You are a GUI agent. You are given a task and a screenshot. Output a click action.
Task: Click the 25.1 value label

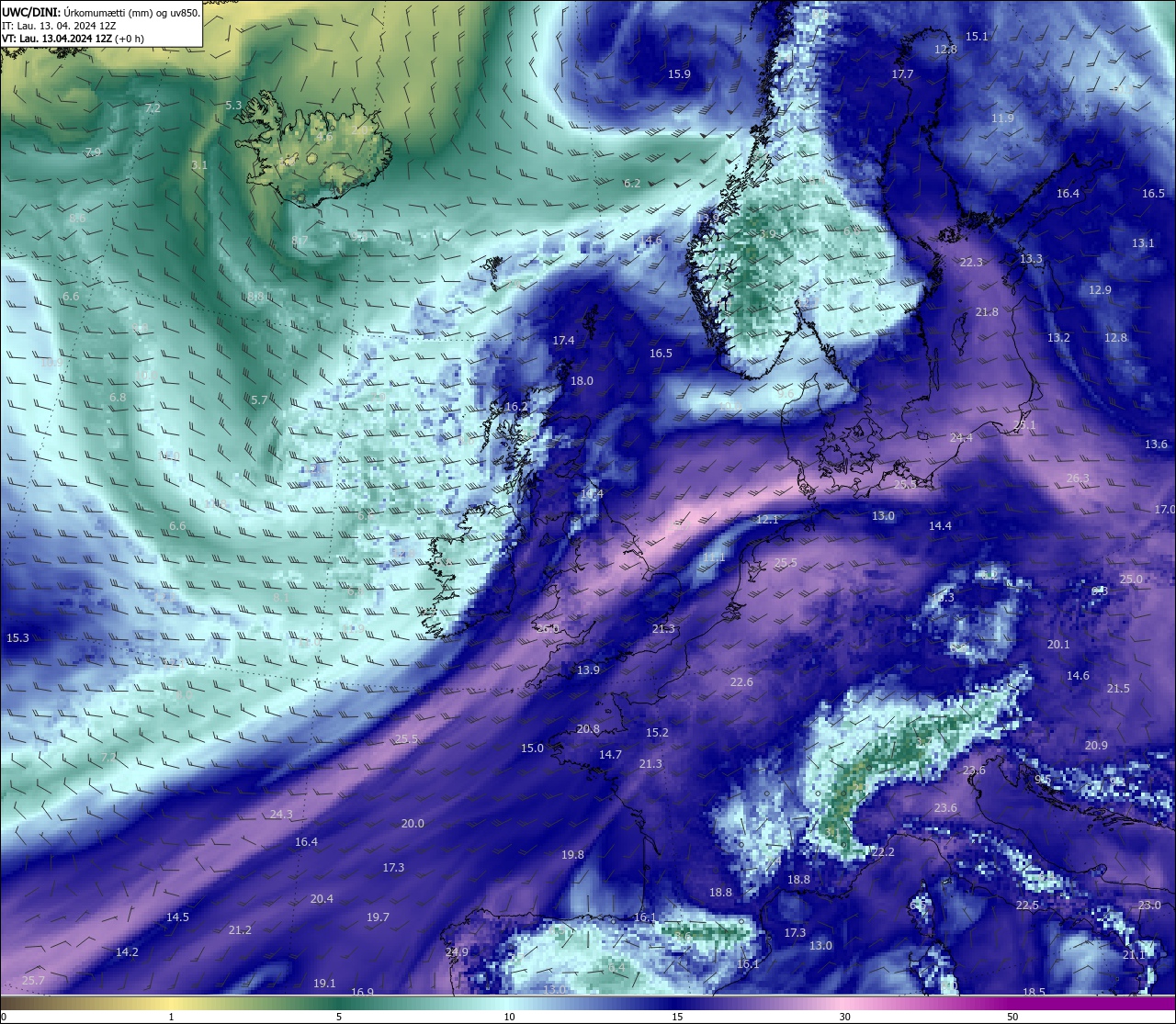pos(1024,425)
